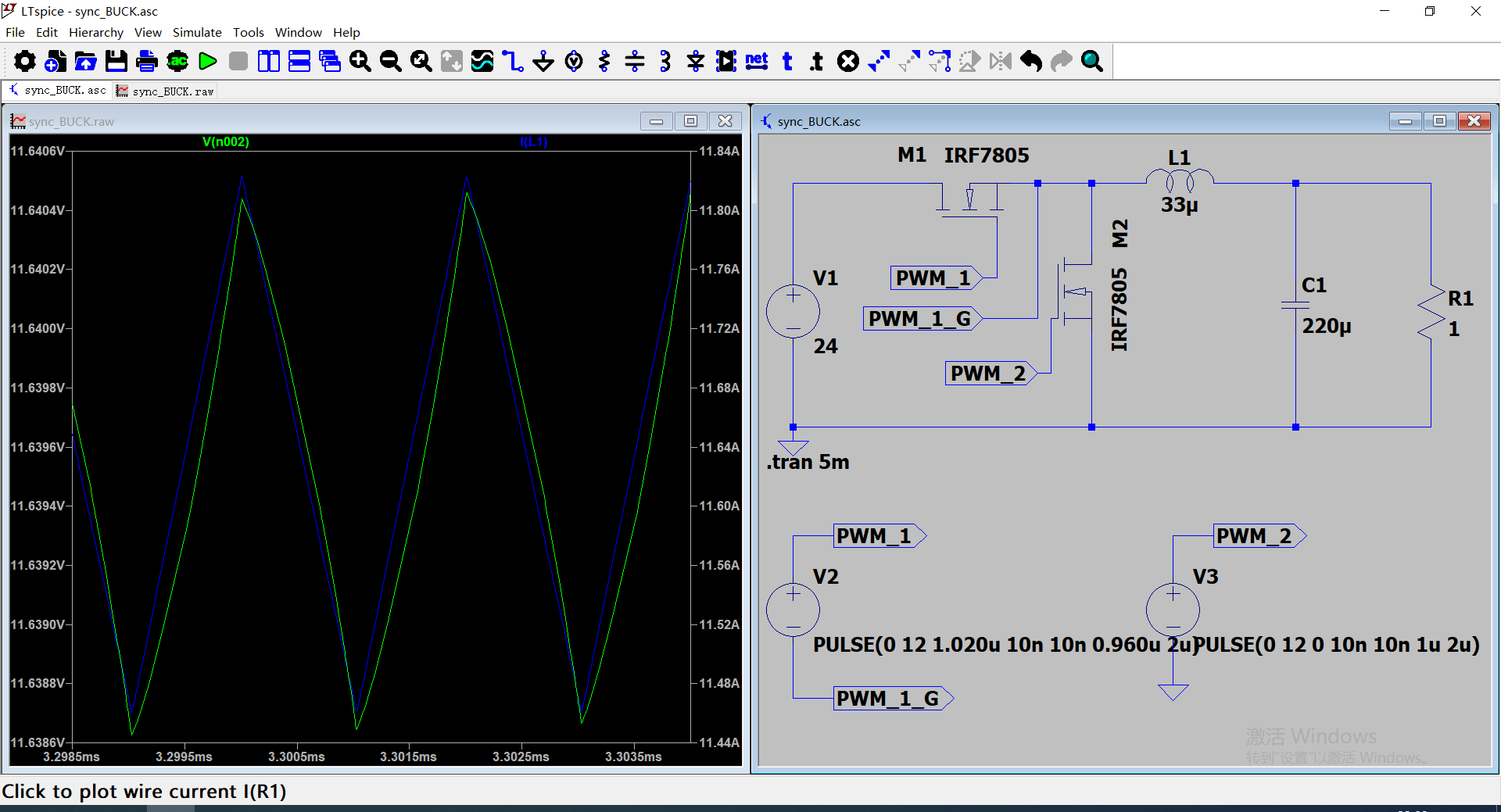Click the print icon in the toolbar
The image size is (1501, 812).
click(x=147, y=61)
